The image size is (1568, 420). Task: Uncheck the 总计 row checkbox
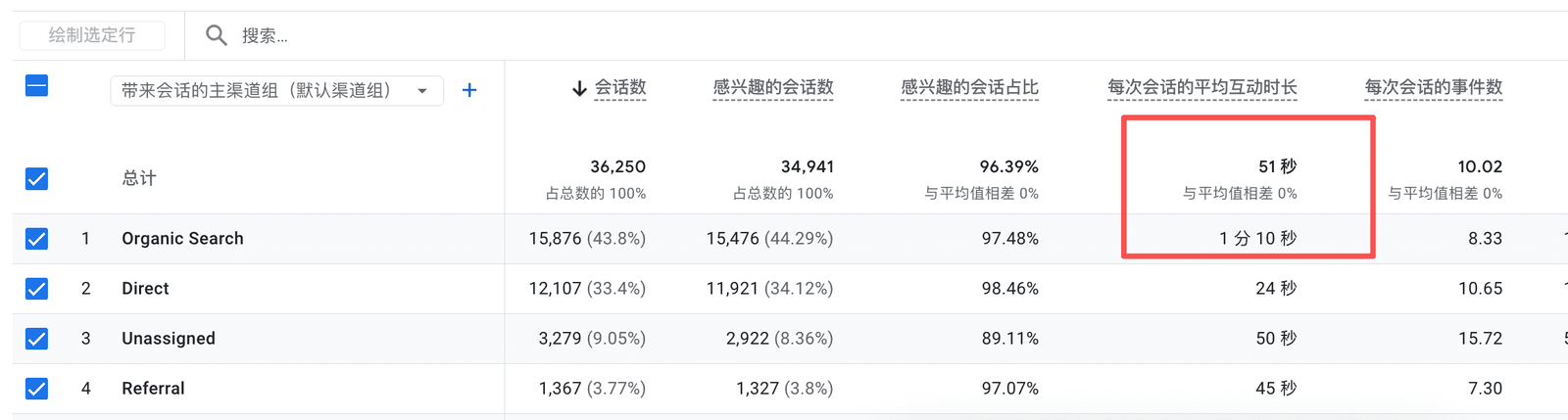coord(36,178)
